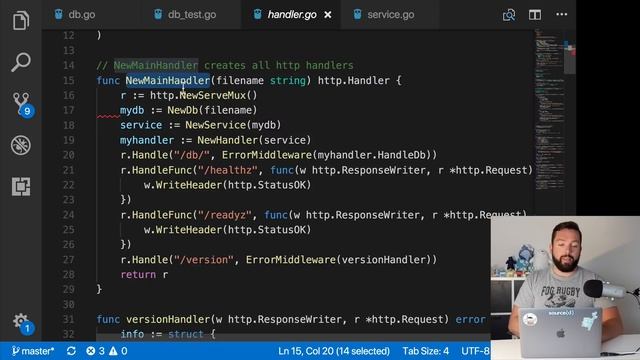Select the handler.go tab

coord(291,15)
